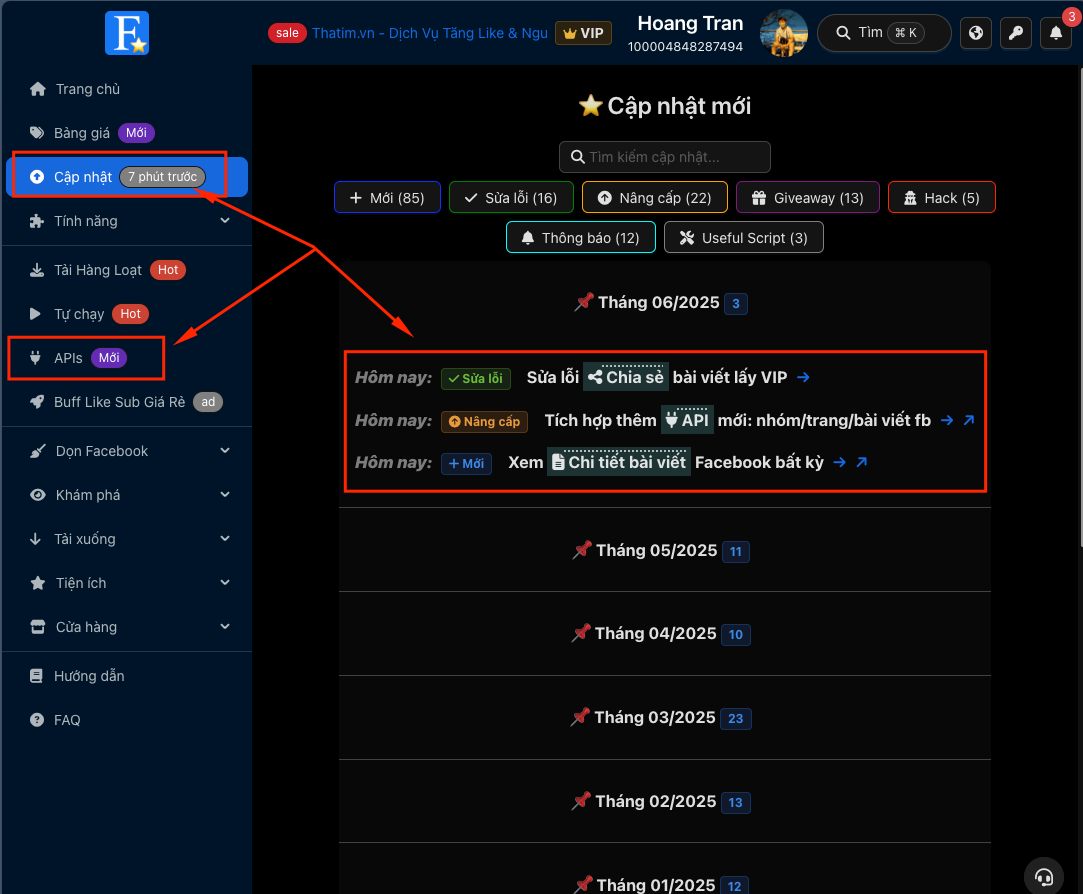Expand the Dọn Facebook chevron
The width and height of the screenshot is (1083, 894).
[x=224, y=451]
